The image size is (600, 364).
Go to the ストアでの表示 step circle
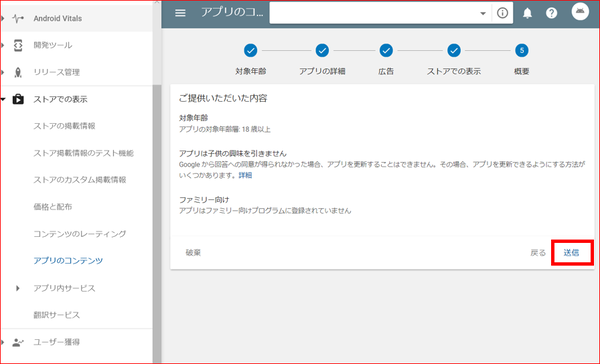click(454, 50)
